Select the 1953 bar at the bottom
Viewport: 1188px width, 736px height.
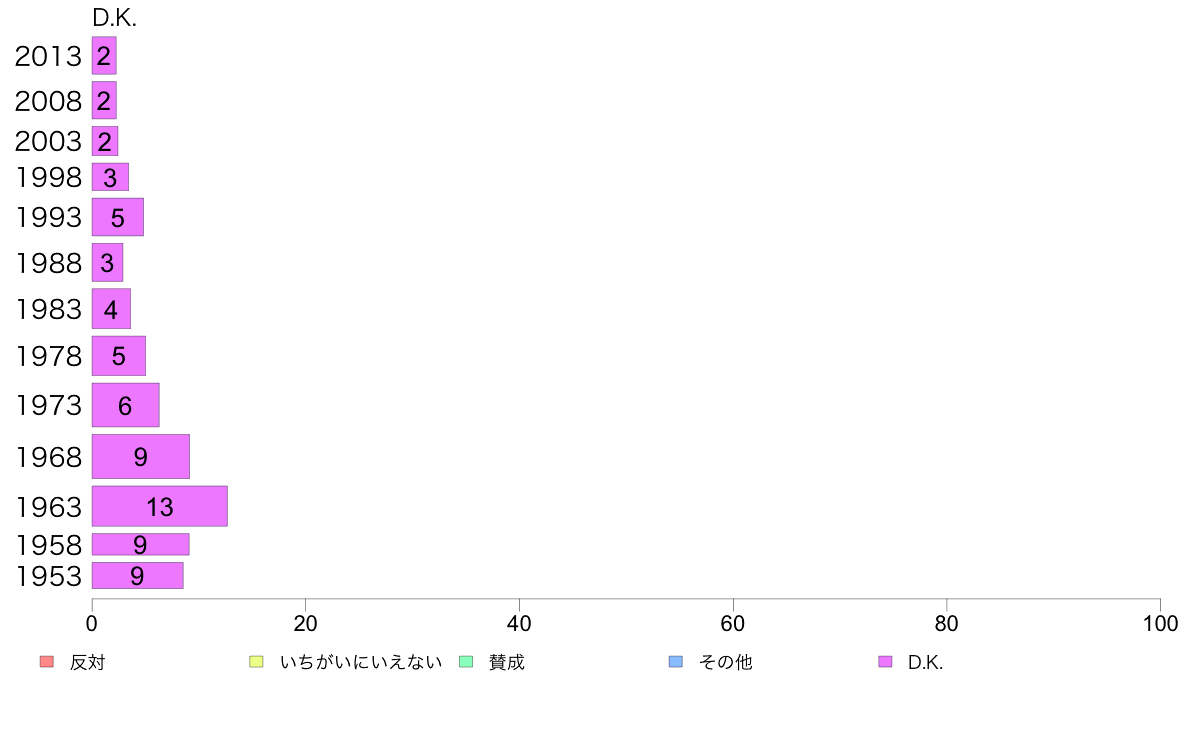coord(137,575)
